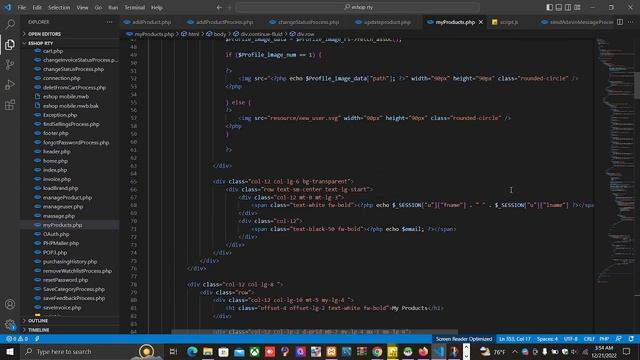Click the editor horizontal scrollbar
Viewport: 640px width, 360px height.
314,332
